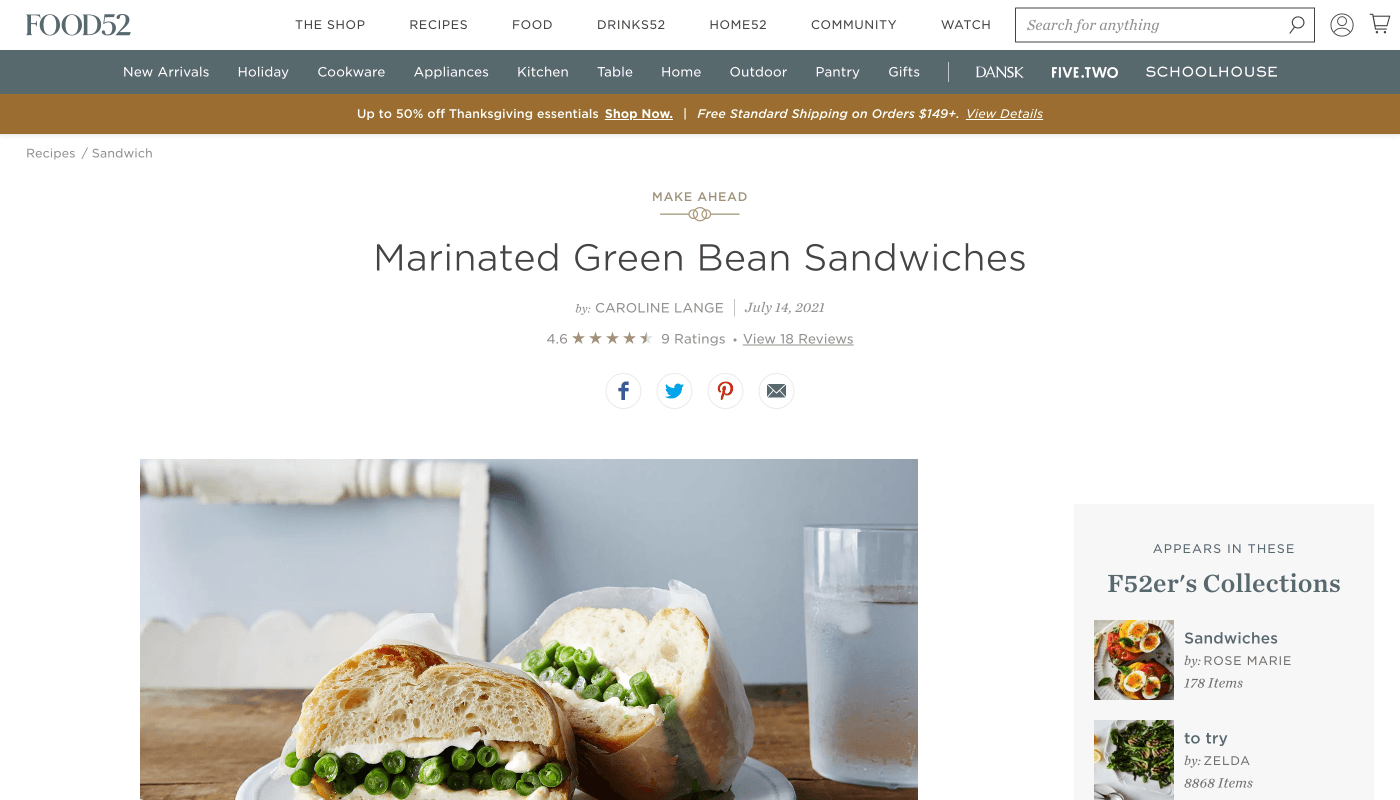Image resolution: width=1400 pixels, height=800 pixels.
Task: Open the Sandwiches collection thumbnail
Action: [1134, 660]
